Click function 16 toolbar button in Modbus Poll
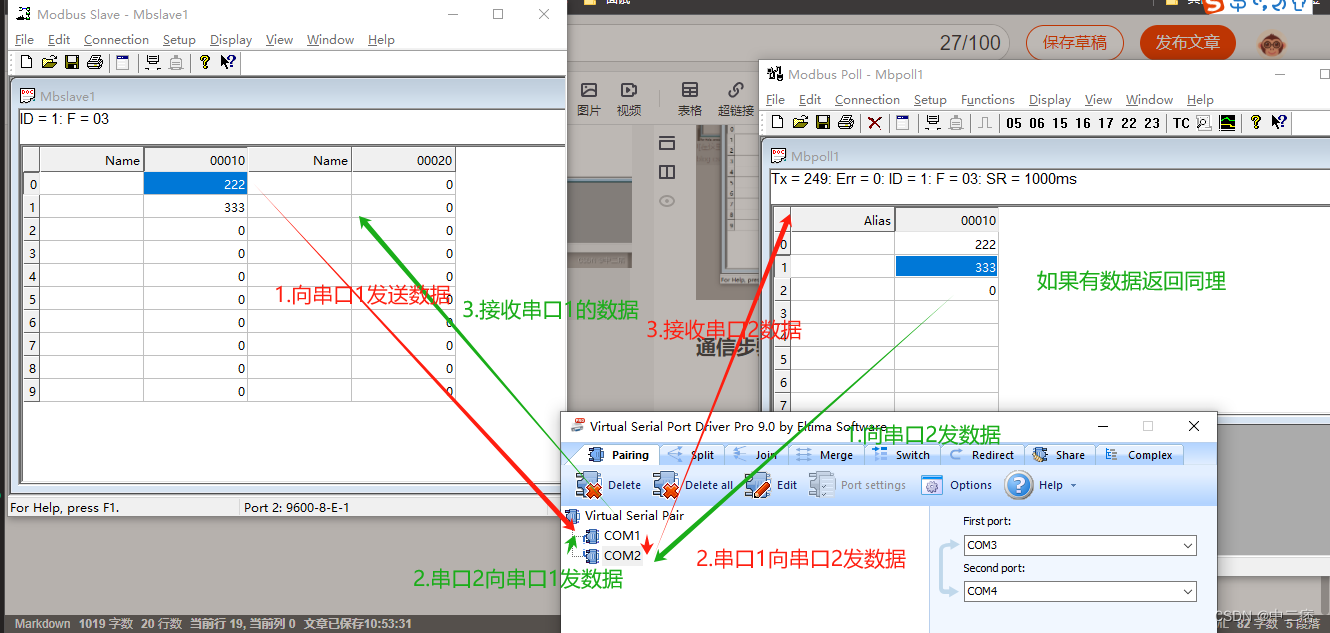Viewport: 1330px width, 633px height. [x=1083, y=123]
